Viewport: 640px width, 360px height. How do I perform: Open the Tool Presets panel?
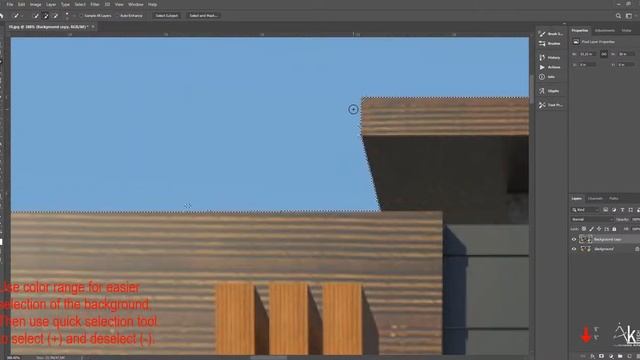tap(551, 105)
